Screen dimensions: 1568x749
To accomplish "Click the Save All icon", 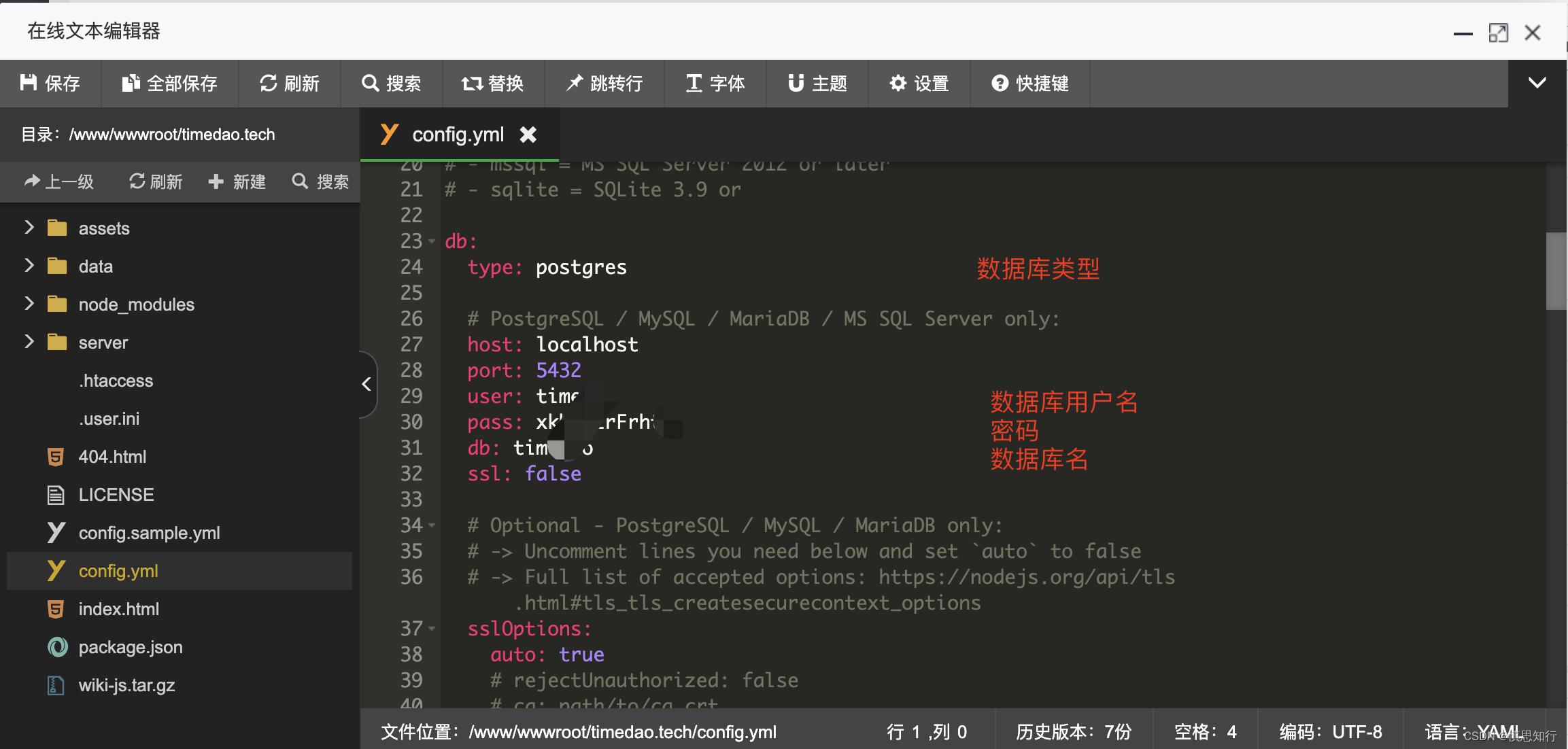I will point(131,83).
